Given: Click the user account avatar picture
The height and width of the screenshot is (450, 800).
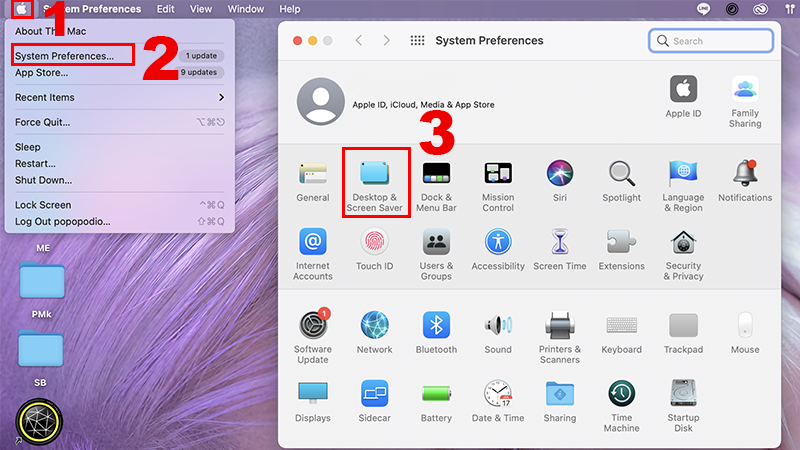Looking at the screenshot, I should 320,102.
